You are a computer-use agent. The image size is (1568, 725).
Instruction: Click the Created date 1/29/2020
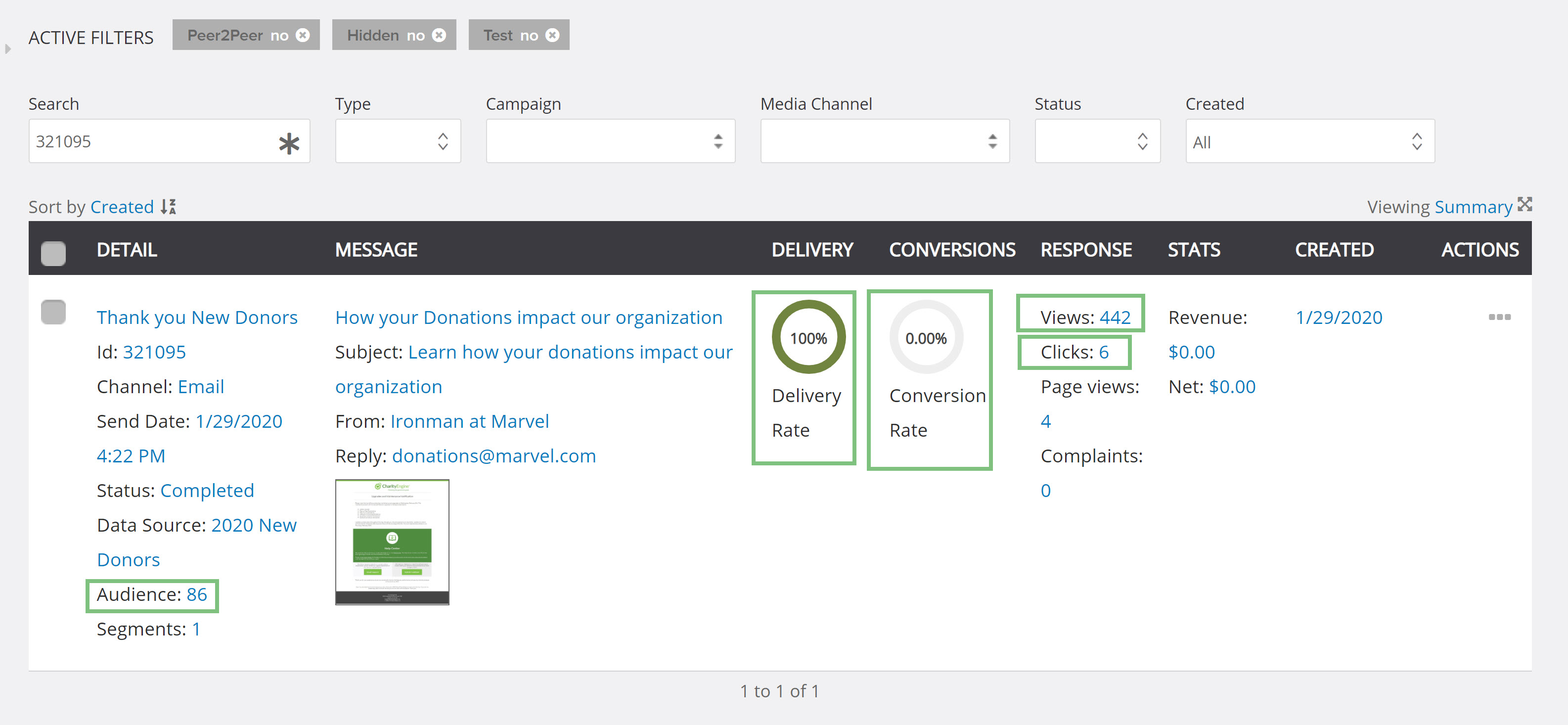[1339, 317]
